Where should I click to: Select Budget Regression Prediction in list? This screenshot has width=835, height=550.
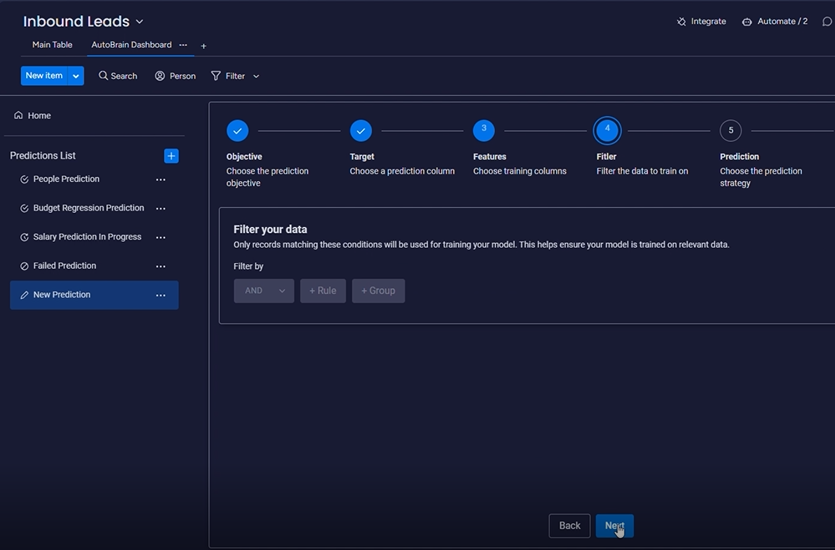(x=88, y=208)
